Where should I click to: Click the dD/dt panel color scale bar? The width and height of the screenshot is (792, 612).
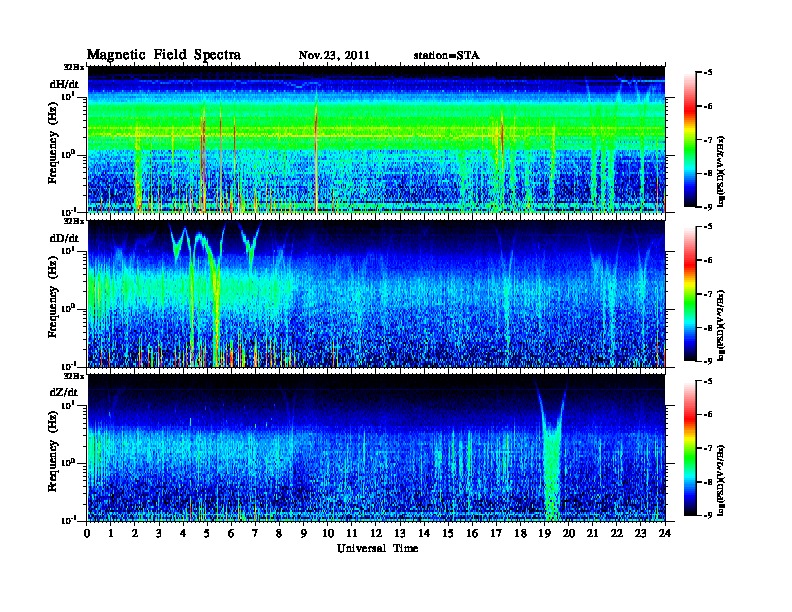[690, 294]
